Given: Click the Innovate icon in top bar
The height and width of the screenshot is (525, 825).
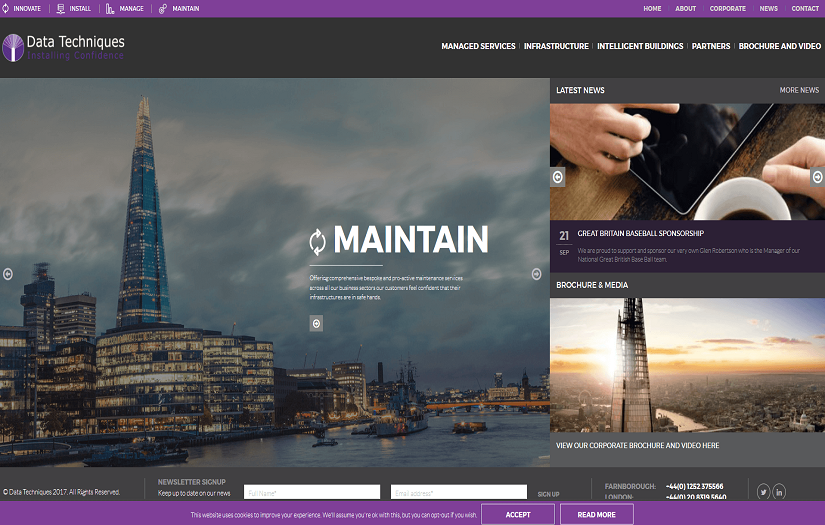Looking at the screenshot, I should pos(5,8).
